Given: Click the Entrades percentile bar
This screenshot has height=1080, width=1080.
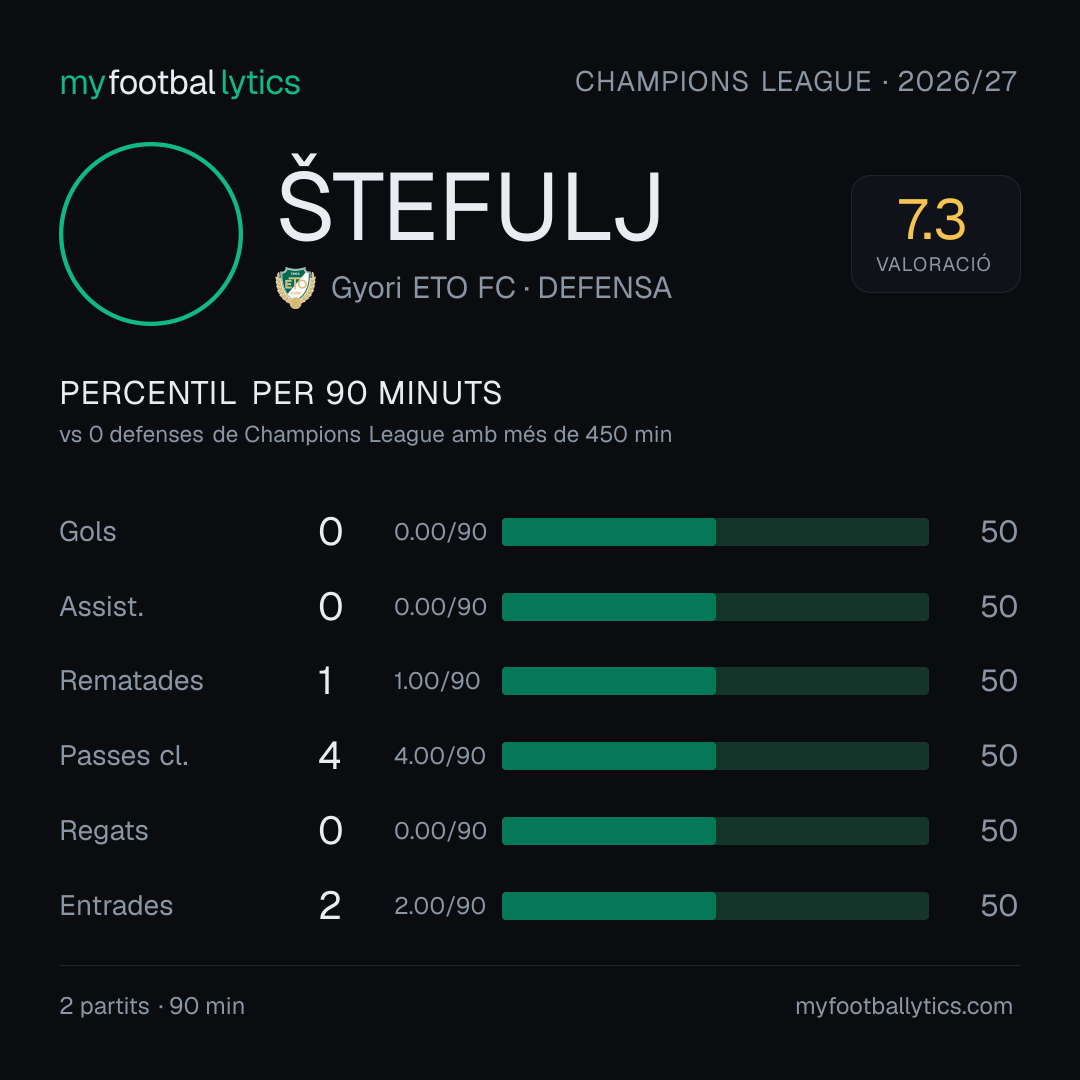Looking at the screenshot, I should pyautogui.click(x=715, y=906).
